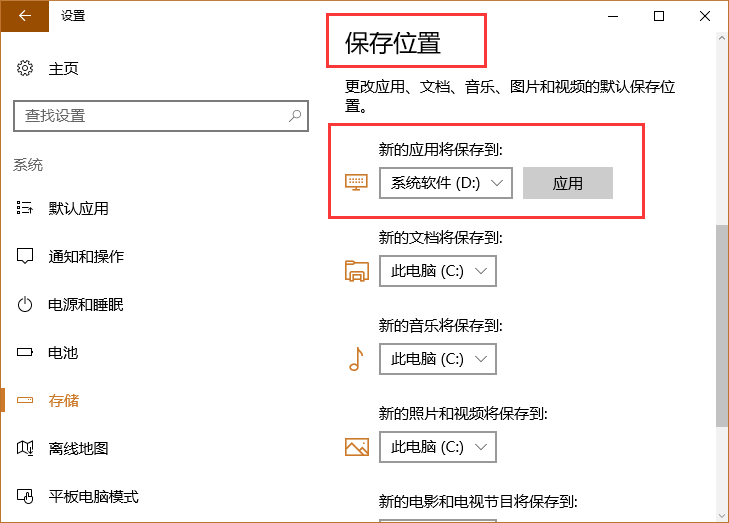Screen dimensions: 729x523
Task: Click the back arrow button
Action: pyautogui.click(x=24, y=16)
